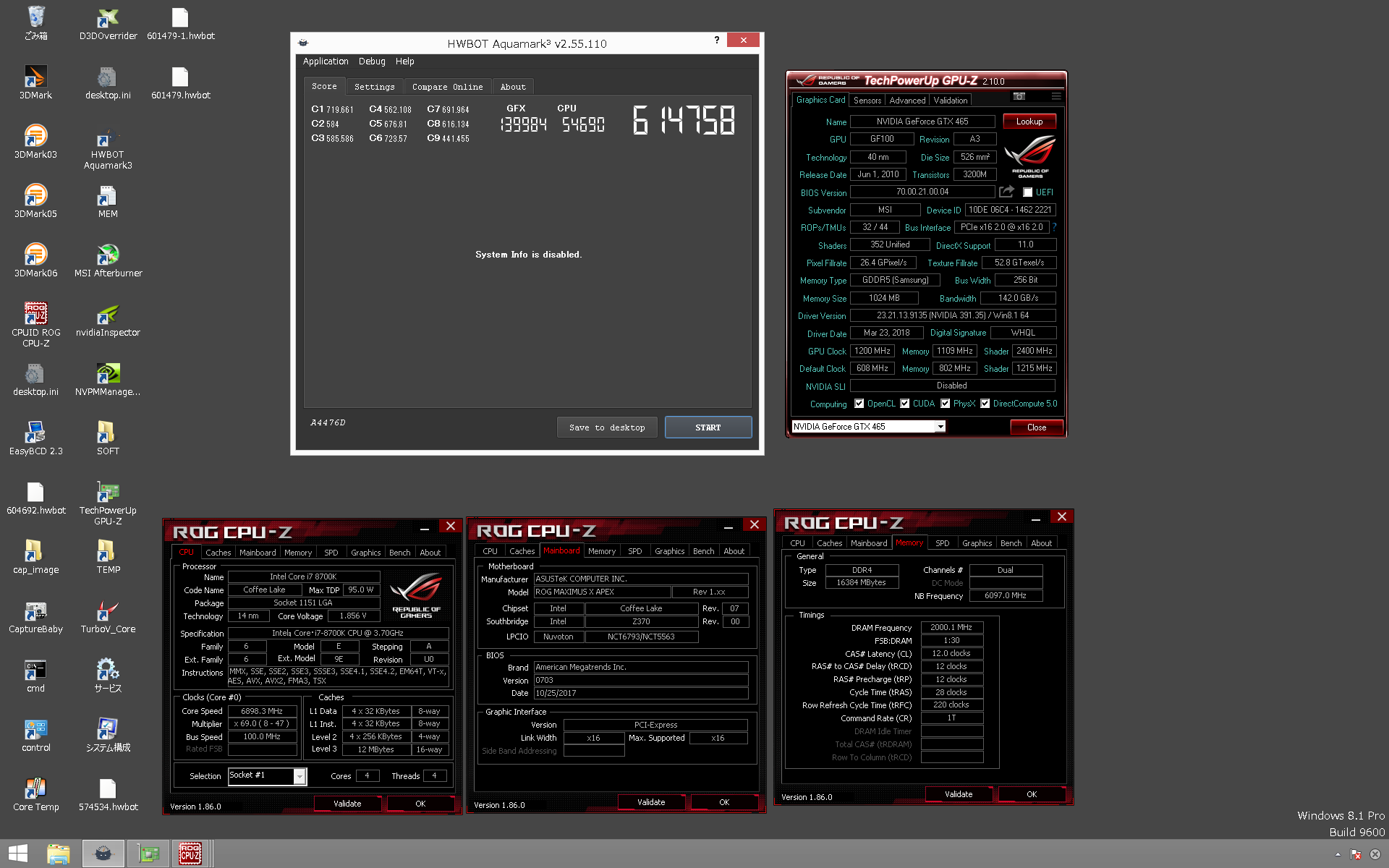The image size is (1389, 868).
Task: Open the Advanced tab in GPU-Z
Action: point(907,101)
